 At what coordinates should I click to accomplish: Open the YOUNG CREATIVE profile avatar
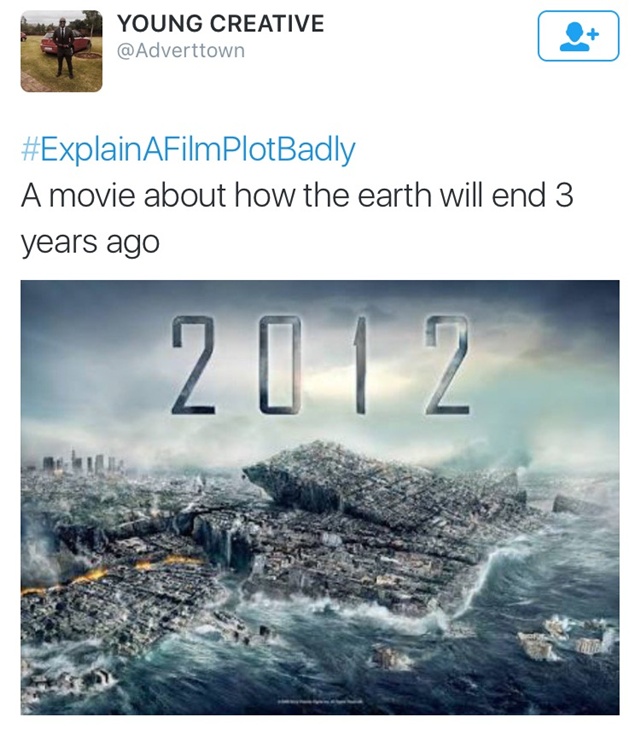pyautogui.click(x=61, y=51)
